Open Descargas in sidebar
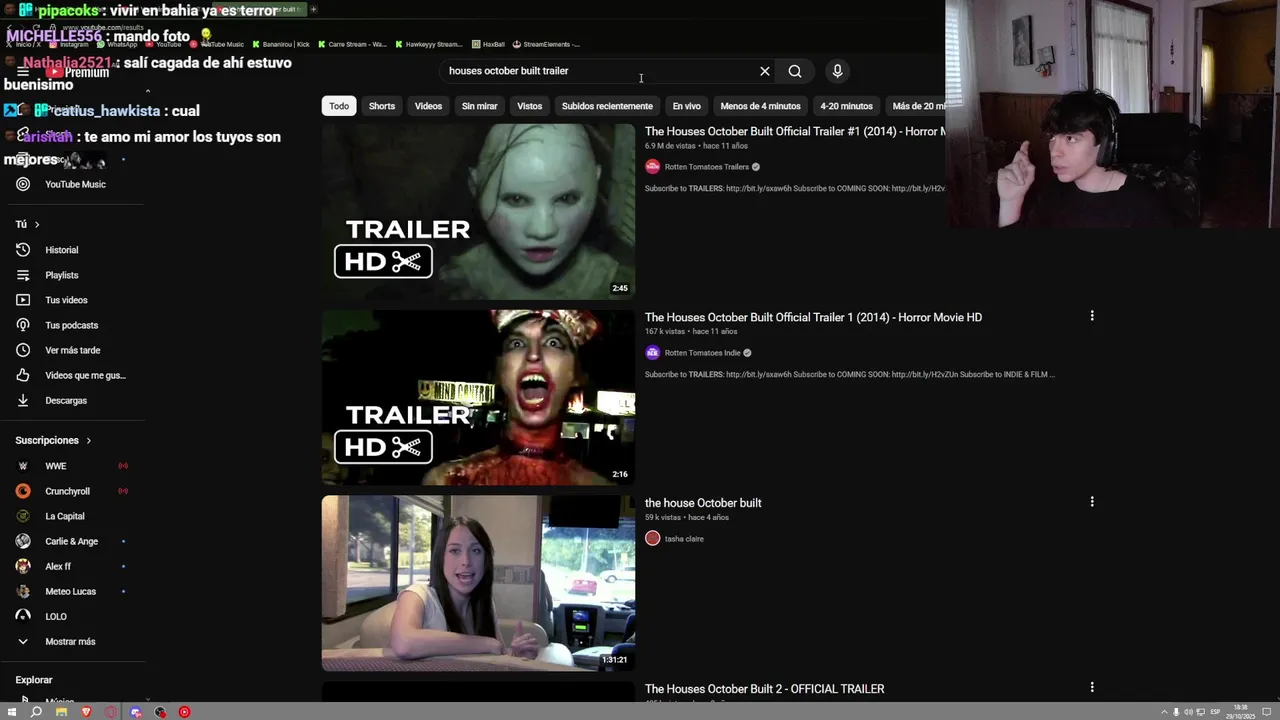This screenshot has height=720, width=1280. [x=64, y=400]
